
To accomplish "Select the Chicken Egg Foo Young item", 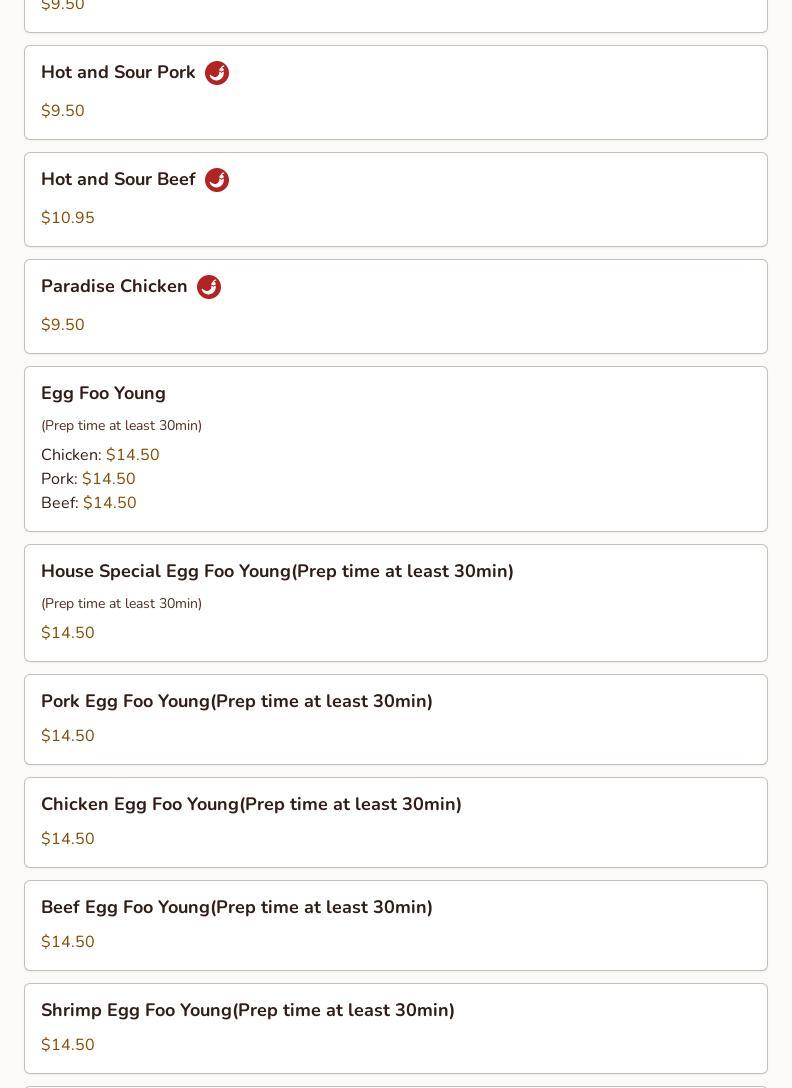I will (251, 805).
